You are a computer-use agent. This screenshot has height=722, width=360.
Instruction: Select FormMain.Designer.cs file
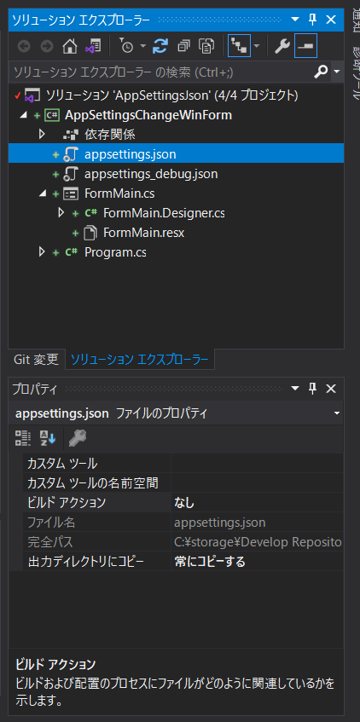coord(164,213)
